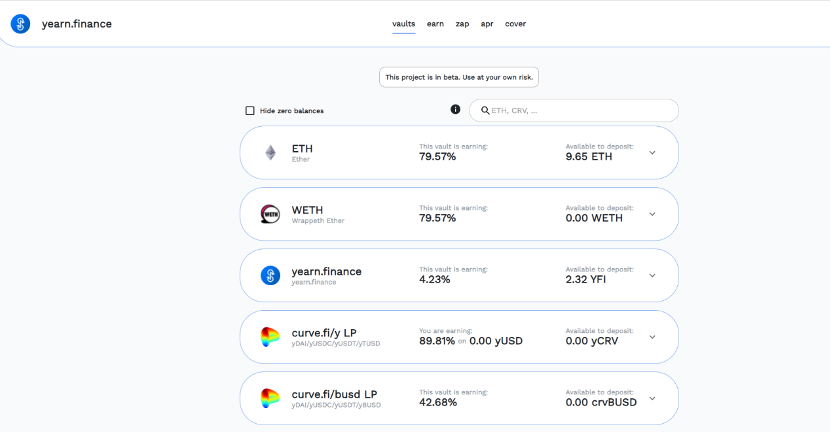This screenshot has width=830, height=432.
Task: Click the 0.00 crvBUSD available balance
Action: click(601, 402)
